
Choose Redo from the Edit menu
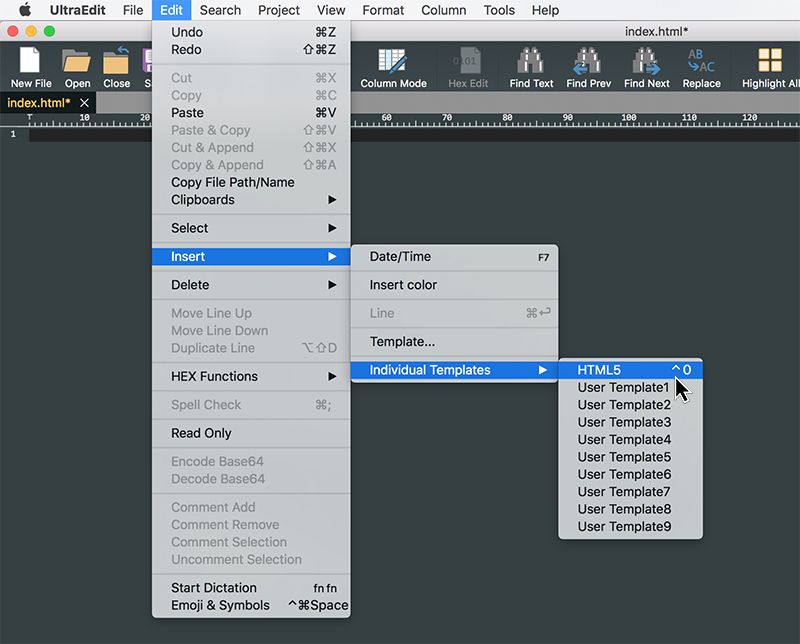251,49
